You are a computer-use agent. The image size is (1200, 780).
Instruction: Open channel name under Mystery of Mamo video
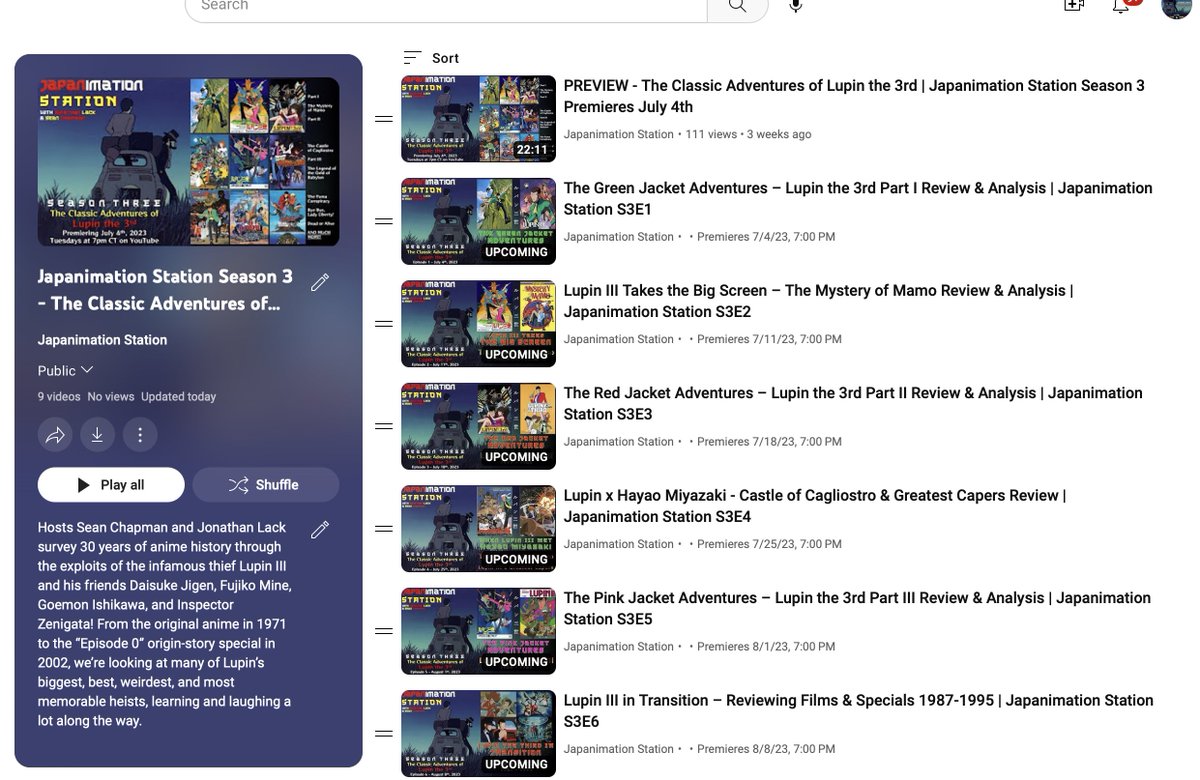coord(619,339)
